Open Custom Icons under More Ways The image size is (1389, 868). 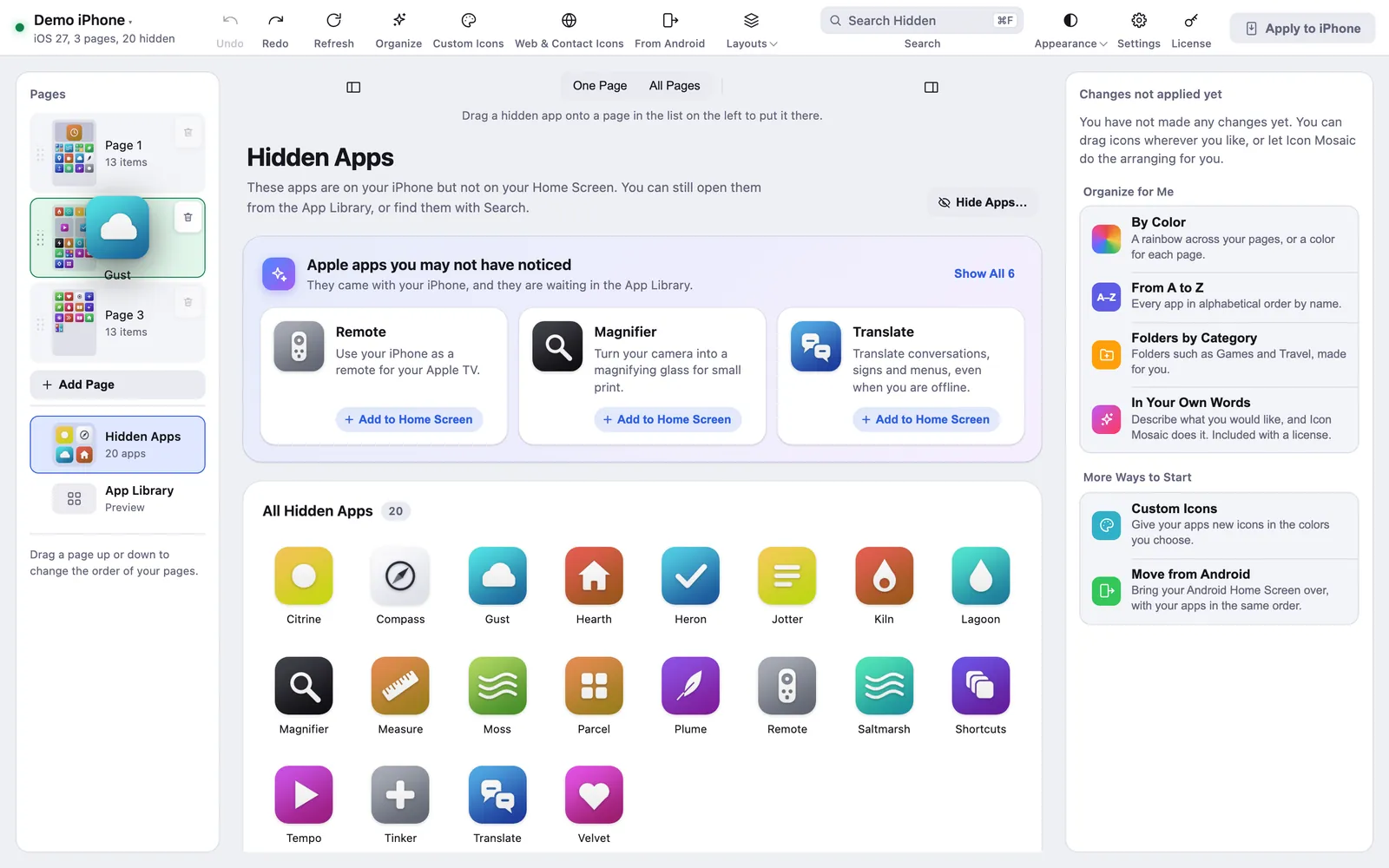pos(1219,525)
